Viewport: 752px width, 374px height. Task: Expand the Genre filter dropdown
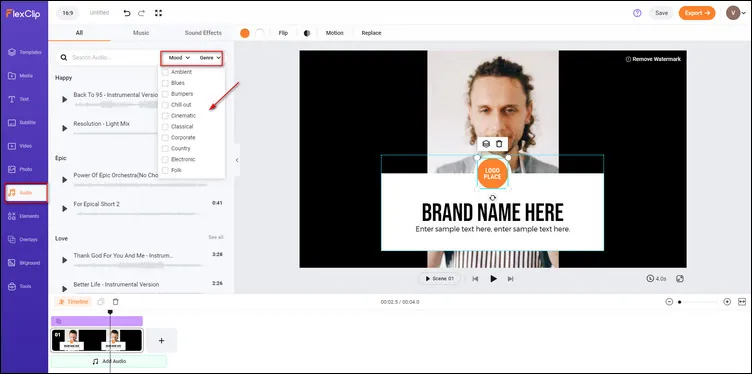tap(210, 58)
